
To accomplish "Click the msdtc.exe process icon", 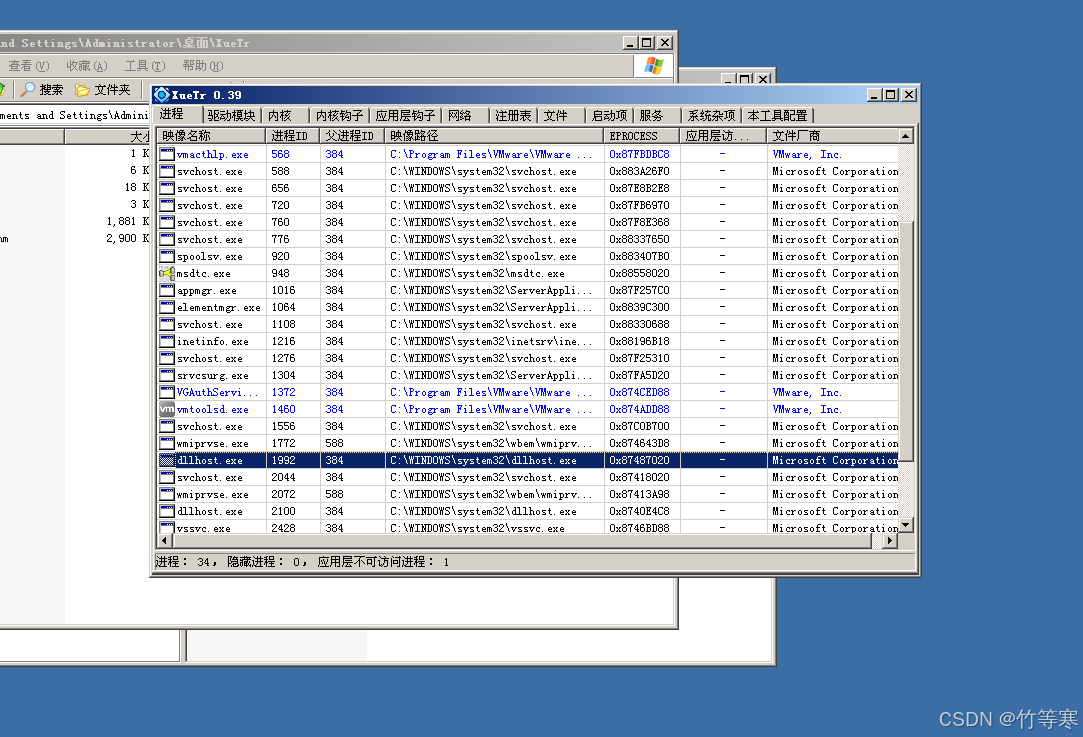I will [167, 273].
